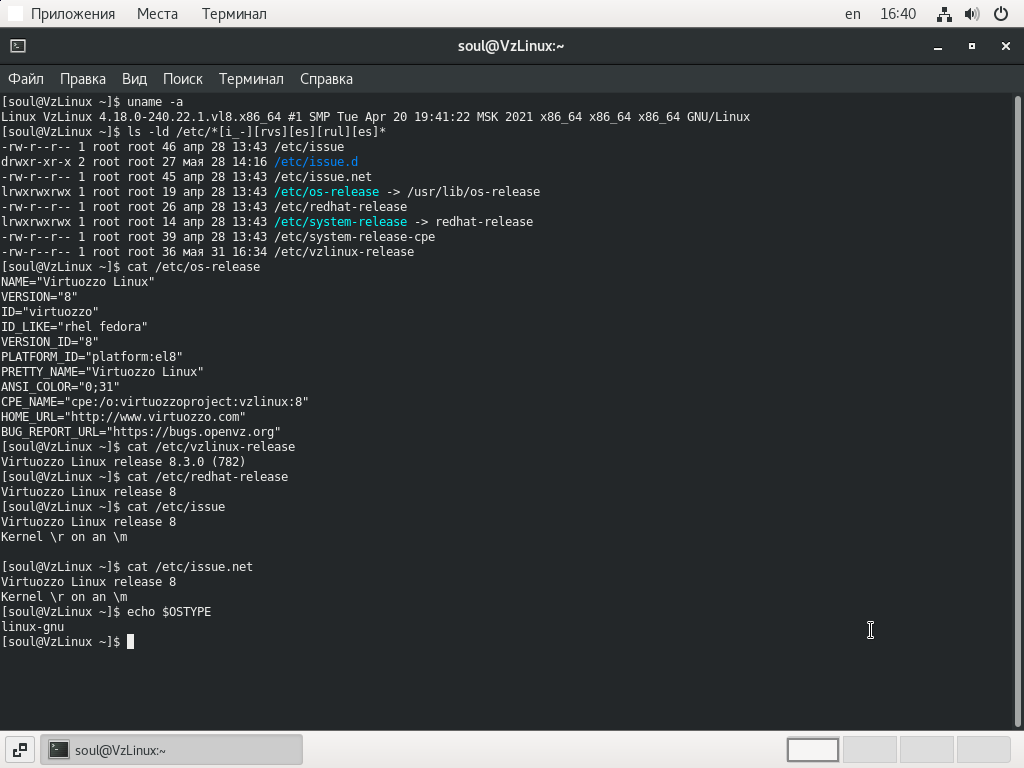Click Virtuozzo Linux release 8.3.0 (782) line
The width and height of the screenshot is (1024, 768).
[123, 462]
